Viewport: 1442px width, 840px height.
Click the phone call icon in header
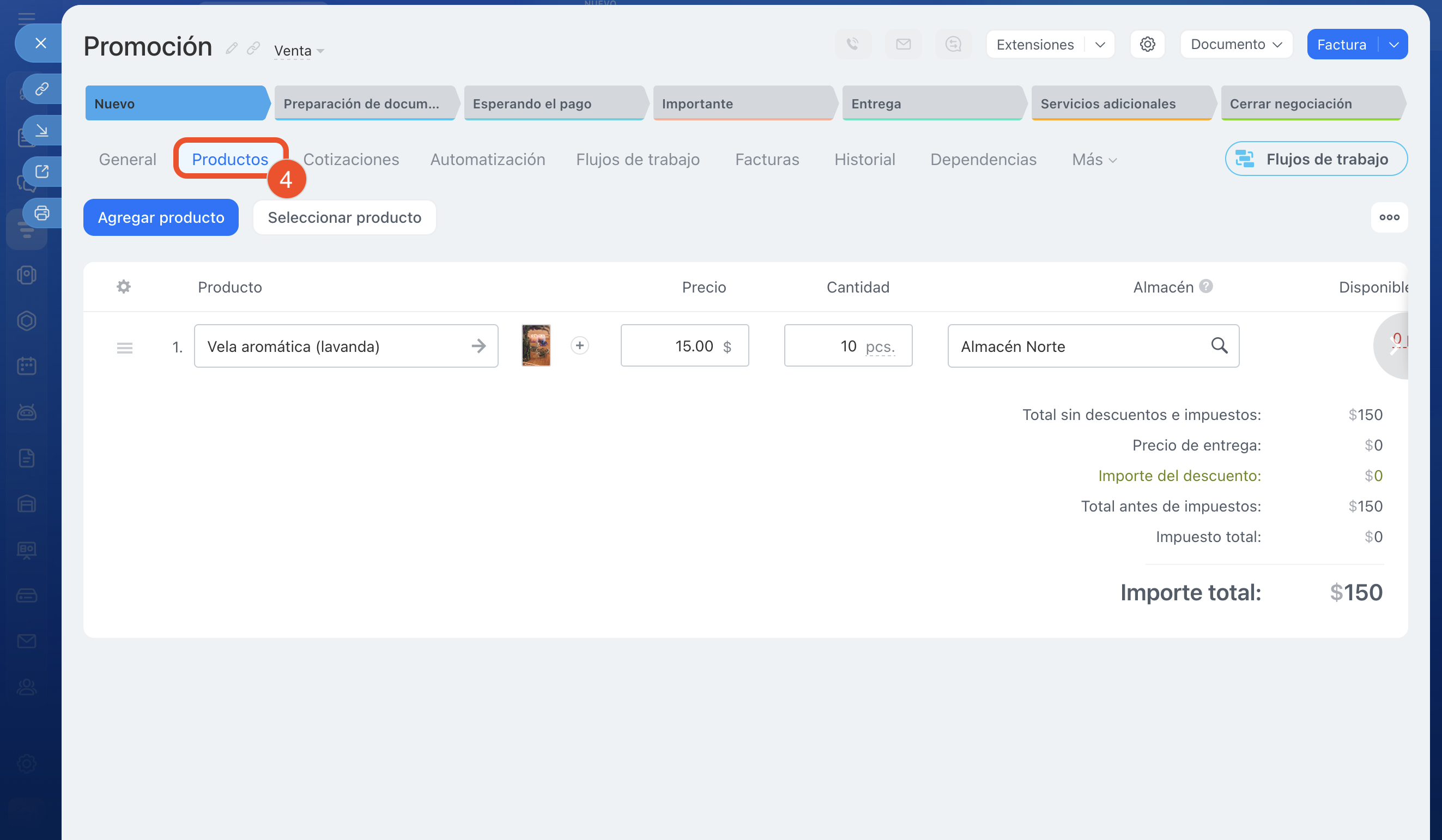pos(852,45)
